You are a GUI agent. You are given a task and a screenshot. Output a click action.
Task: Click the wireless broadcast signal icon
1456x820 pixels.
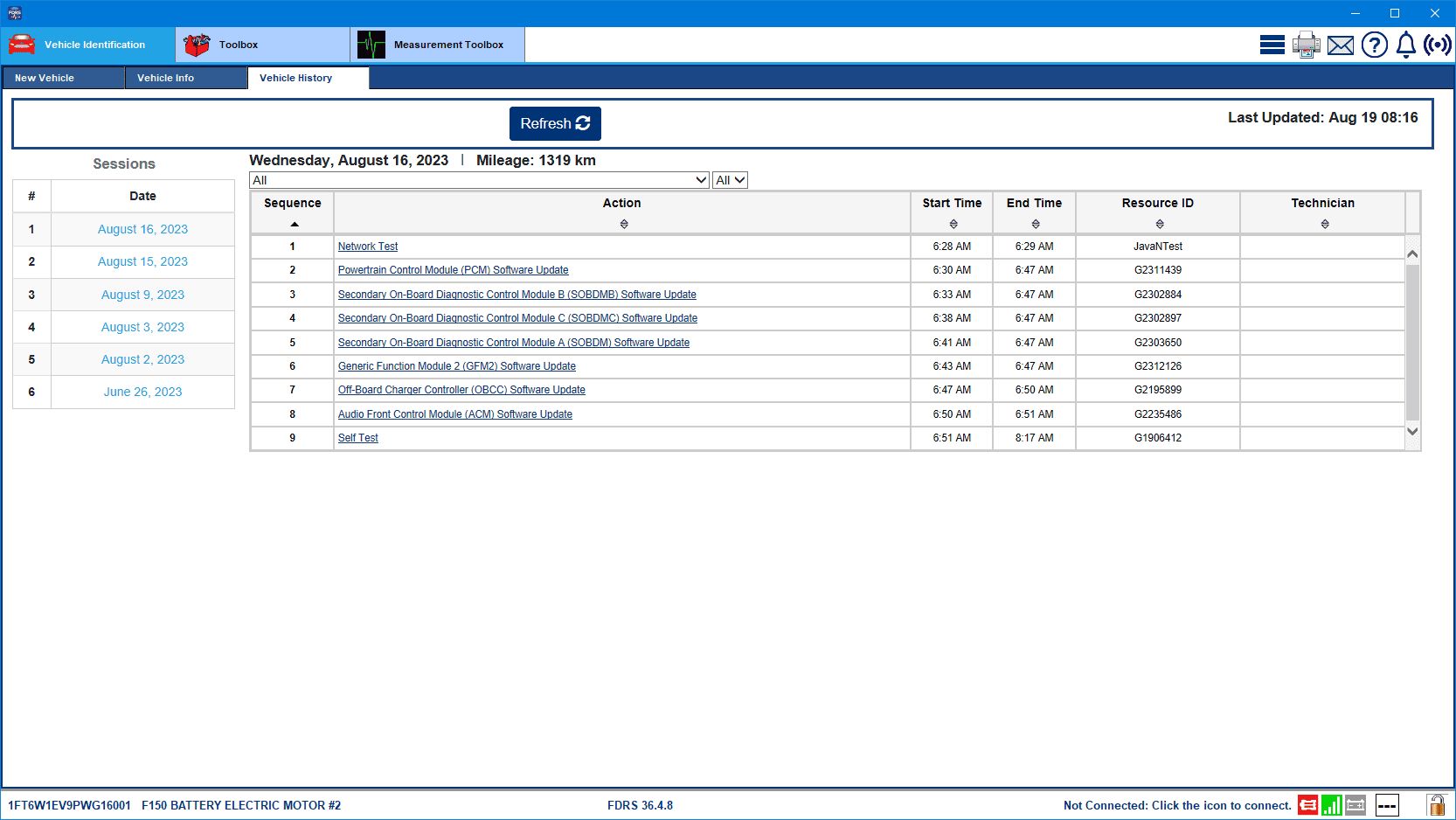point(1437,45)
